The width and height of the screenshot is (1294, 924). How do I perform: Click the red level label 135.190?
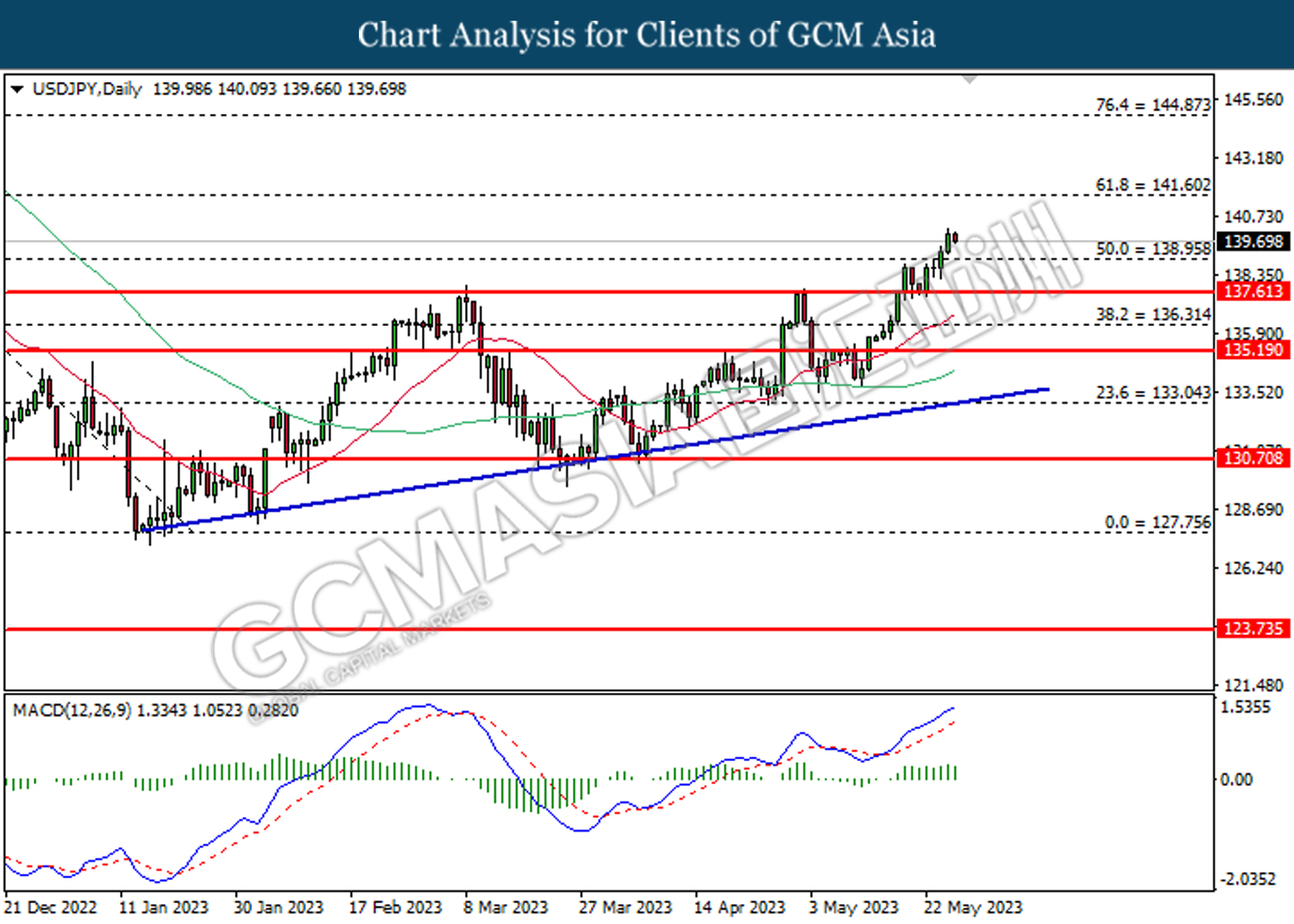click(1254, 349)
